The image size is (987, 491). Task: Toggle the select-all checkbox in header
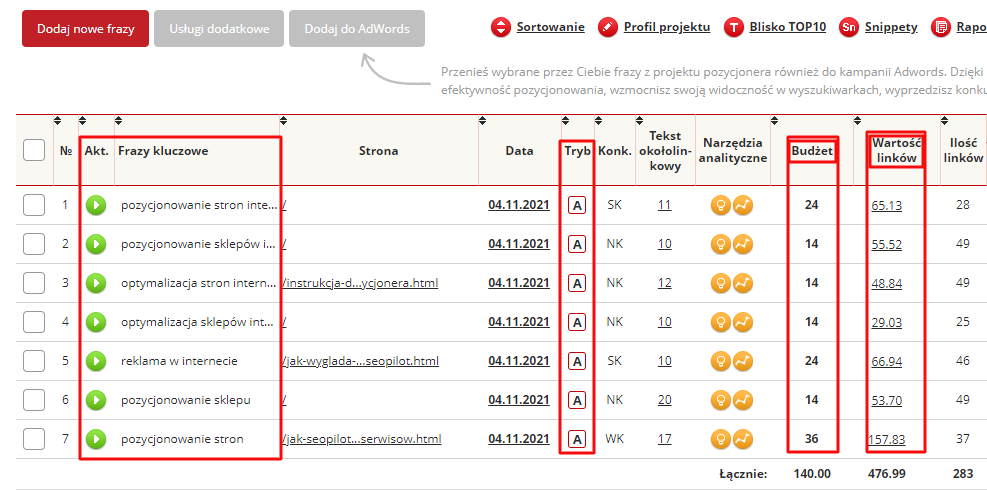tap(34, 151)
